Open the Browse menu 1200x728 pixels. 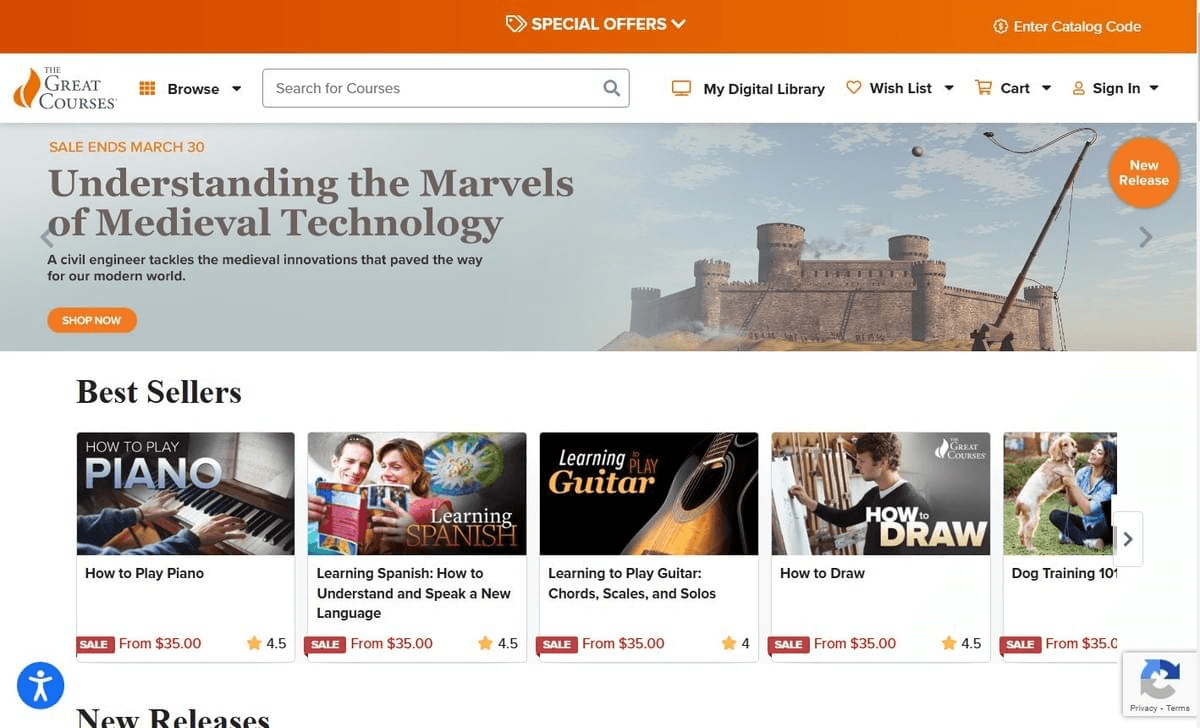[190, 88]
